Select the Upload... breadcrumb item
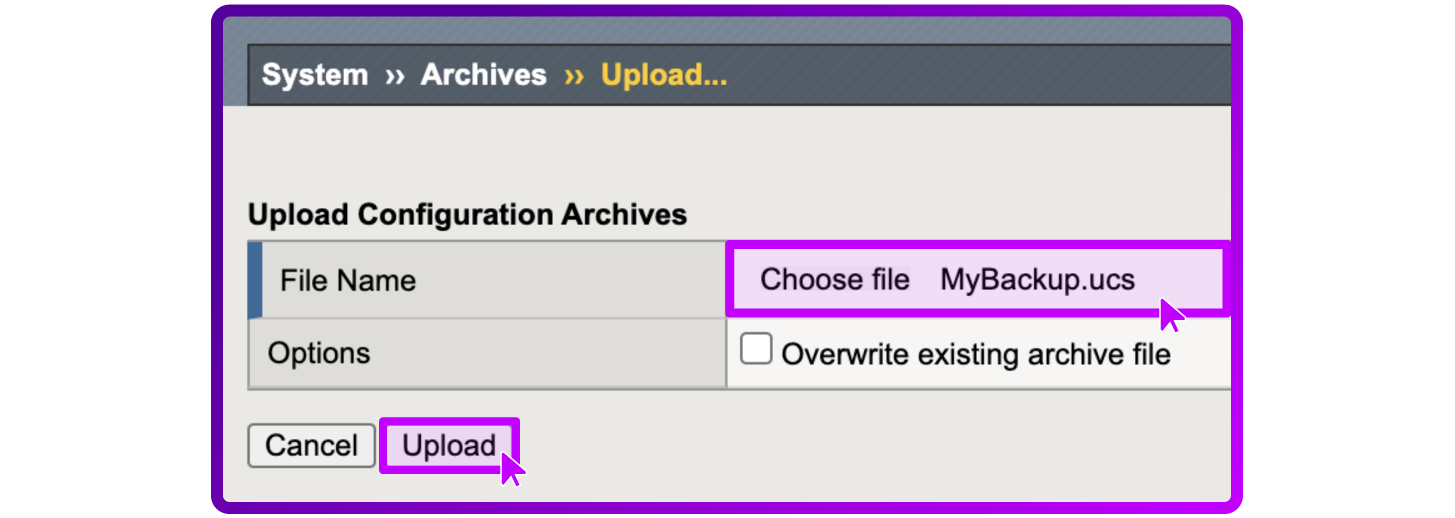Viewport: 1455px width, 518px height. [x=664, y=76]
